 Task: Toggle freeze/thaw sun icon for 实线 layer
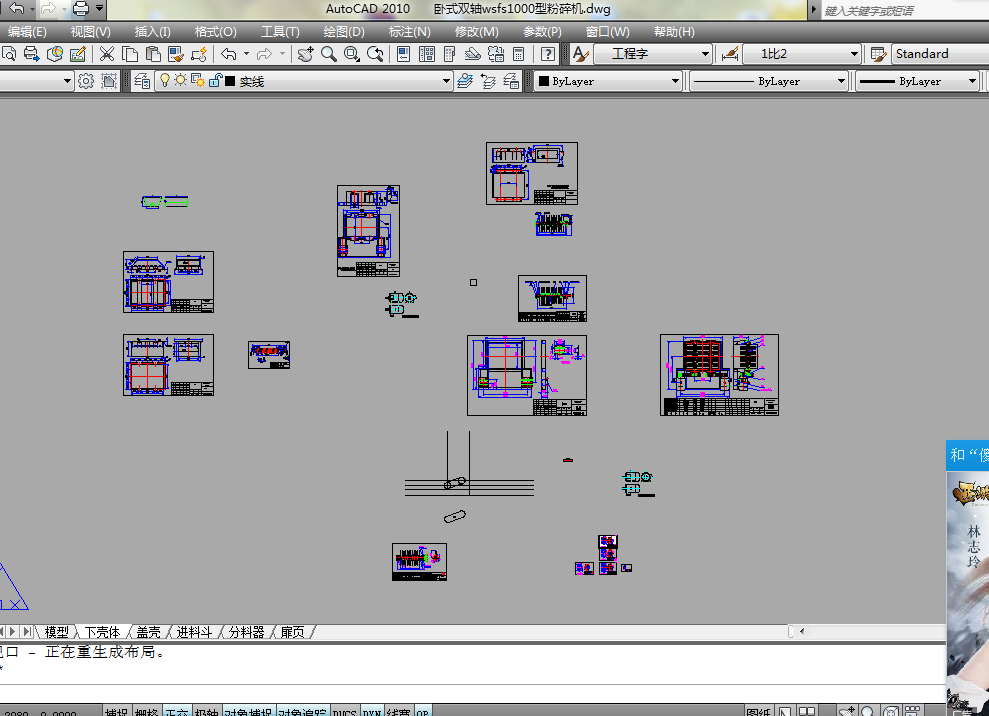click(181, 80)
